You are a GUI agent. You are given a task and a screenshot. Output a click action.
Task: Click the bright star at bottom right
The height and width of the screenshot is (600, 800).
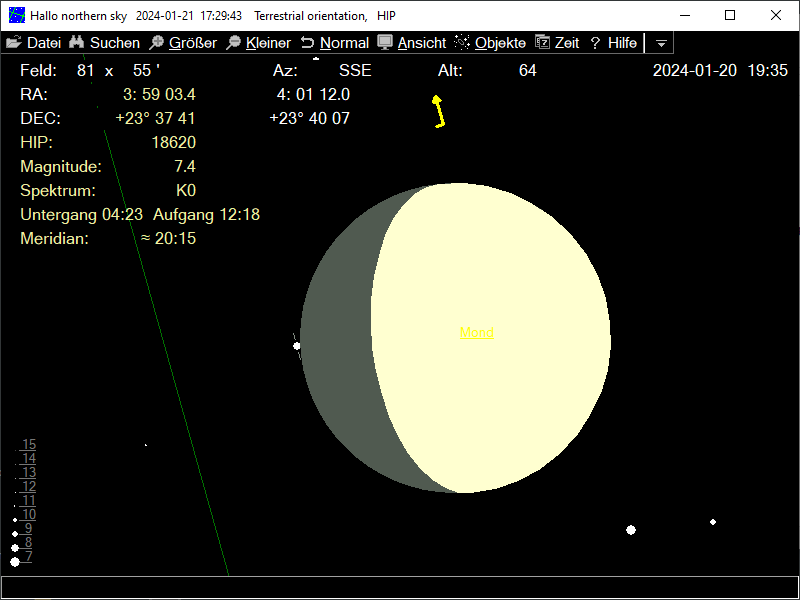pos(631,530)
